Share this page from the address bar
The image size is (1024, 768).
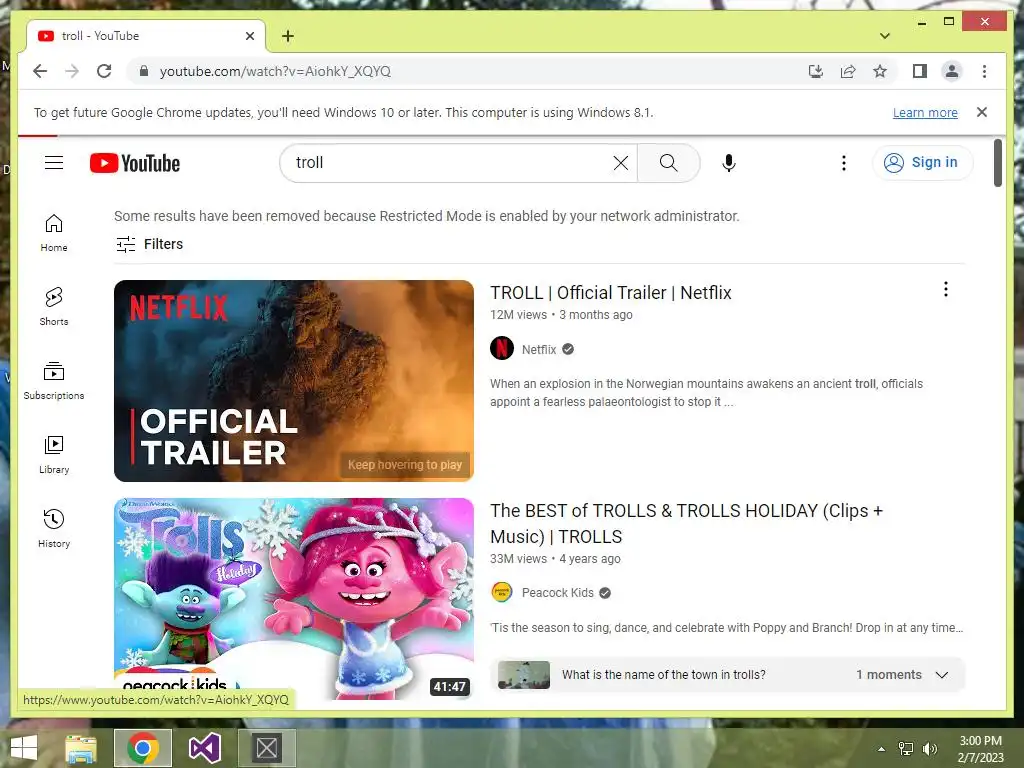848,71
